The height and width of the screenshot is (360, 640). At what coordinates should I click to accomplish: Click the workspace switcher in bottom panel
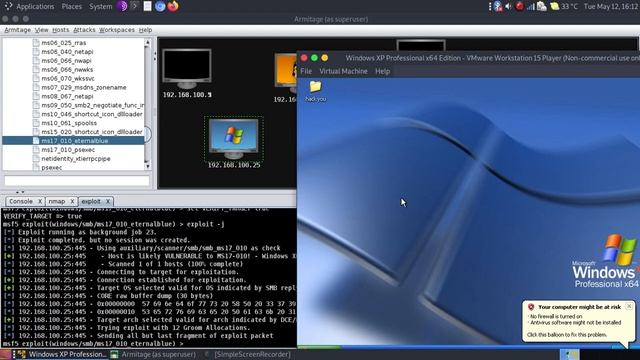pyautogui.click(x=569, y=354)
